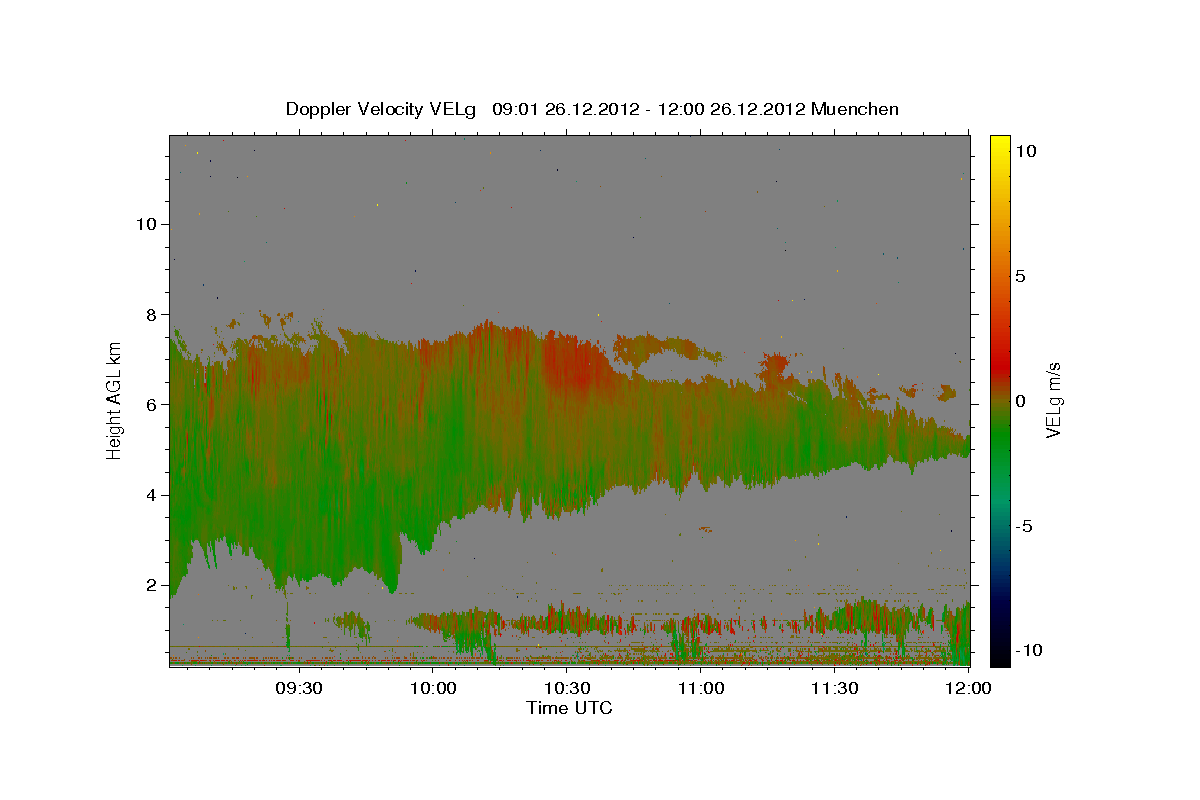Viewport: 1200px width, 800px height.
Task: Click the colorbar tick label 0
Action: pos(1020,401)
